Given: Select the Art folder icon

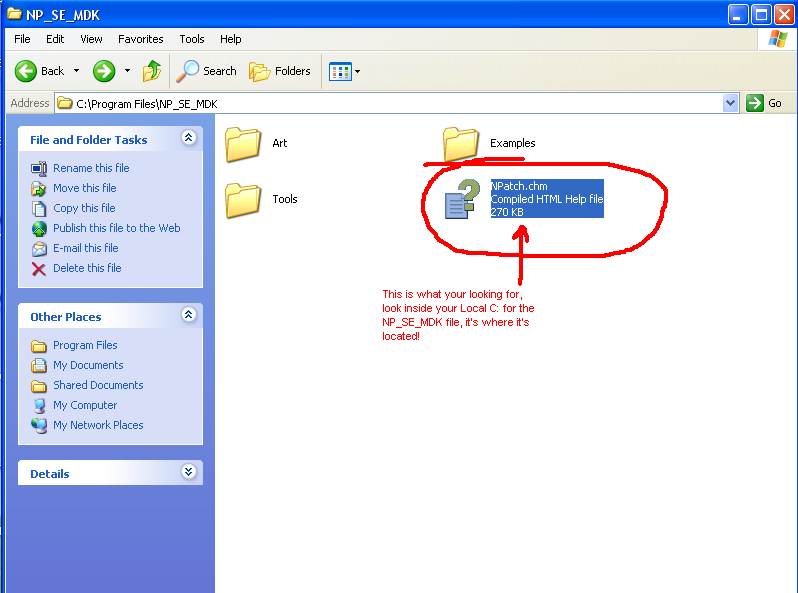Looking at the screenshot, I should coord(243,144).
